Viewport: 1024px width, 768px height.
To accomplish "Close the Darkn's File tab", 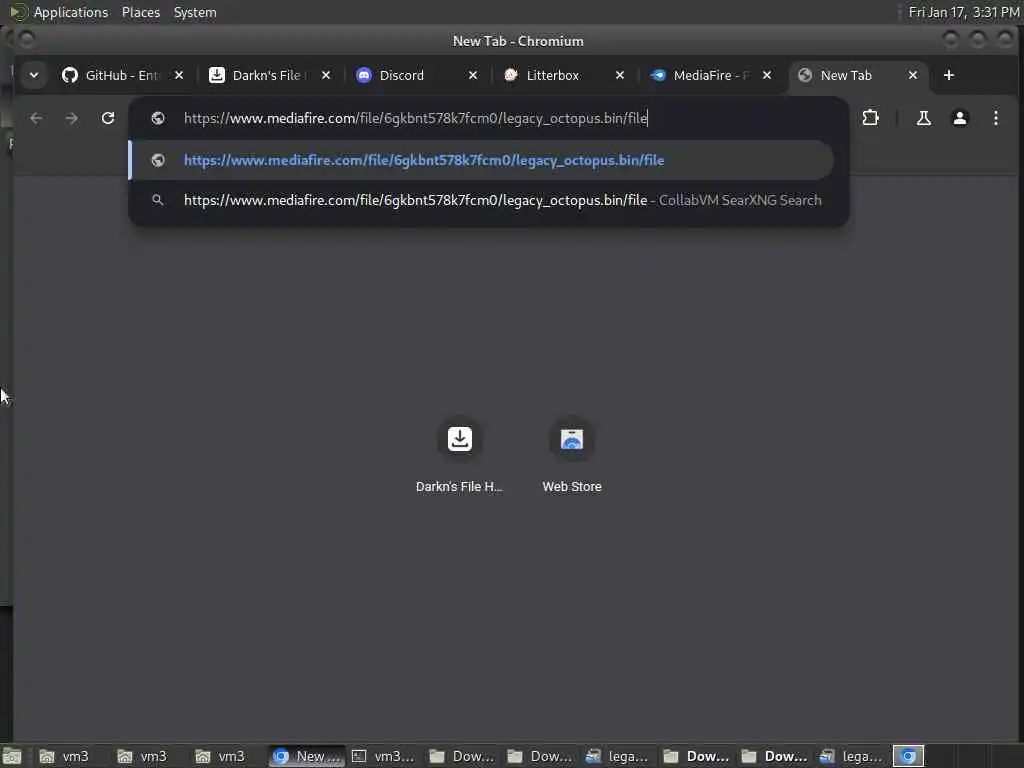I will tap(326, 75).
